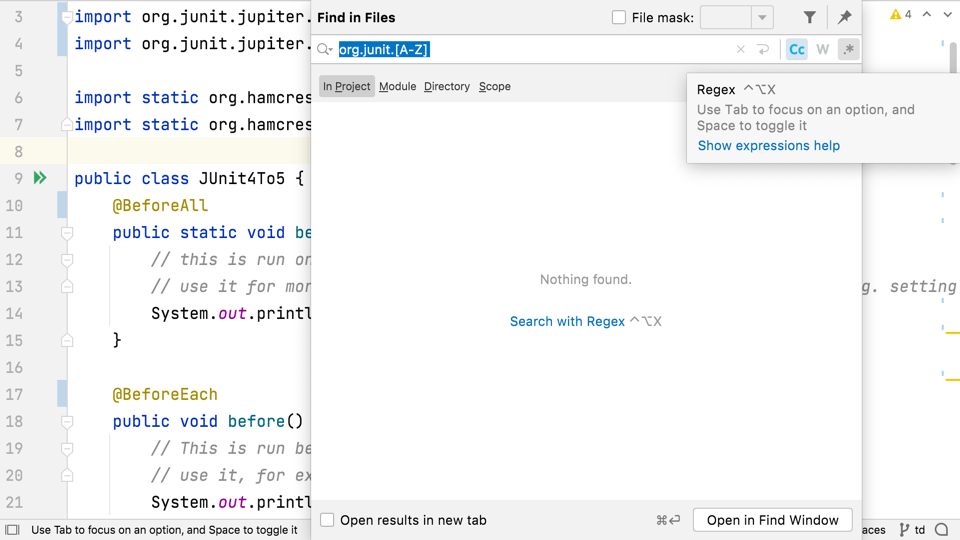Open Show expressions help link
The image size is (960, 540).
click(768, 145)
